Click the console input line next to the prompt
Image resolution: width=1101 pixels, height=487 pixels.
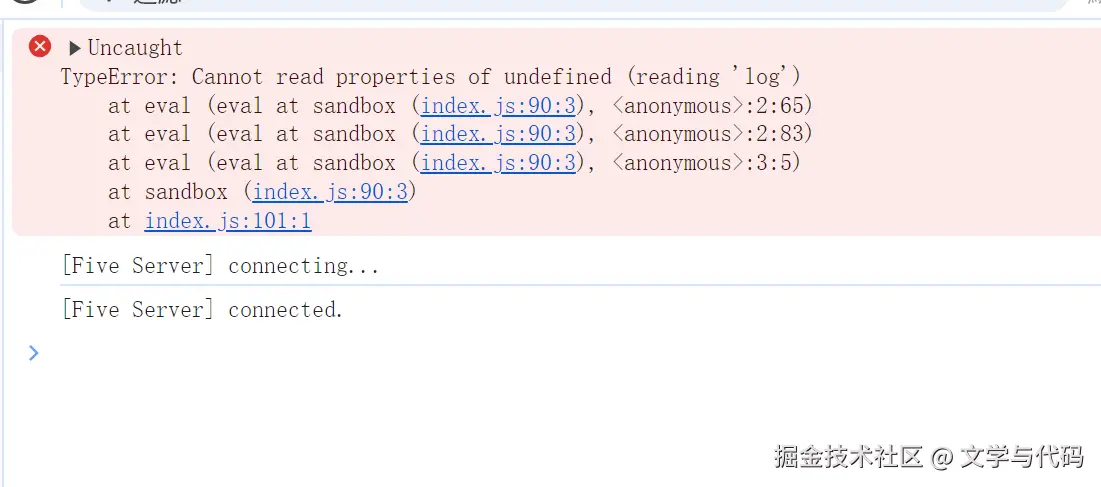point(562,352)
